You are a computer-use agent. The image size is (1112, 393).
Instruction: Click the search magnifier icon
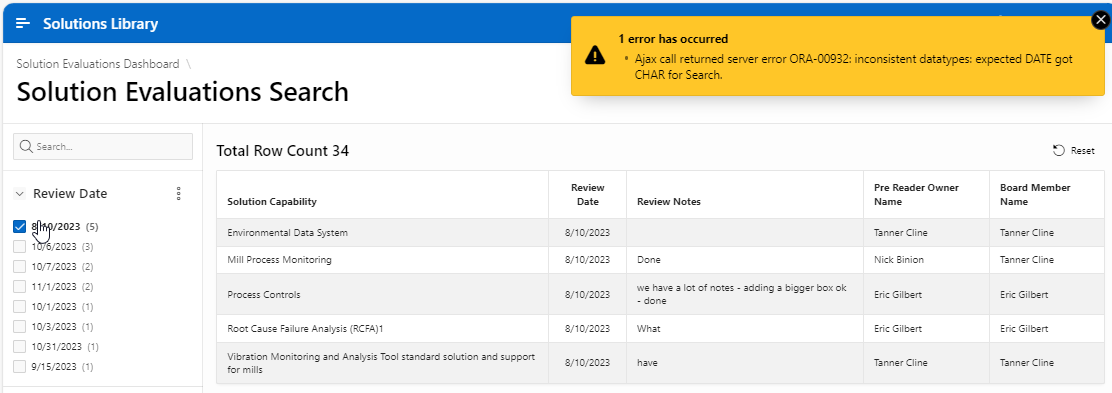[26, 146]
